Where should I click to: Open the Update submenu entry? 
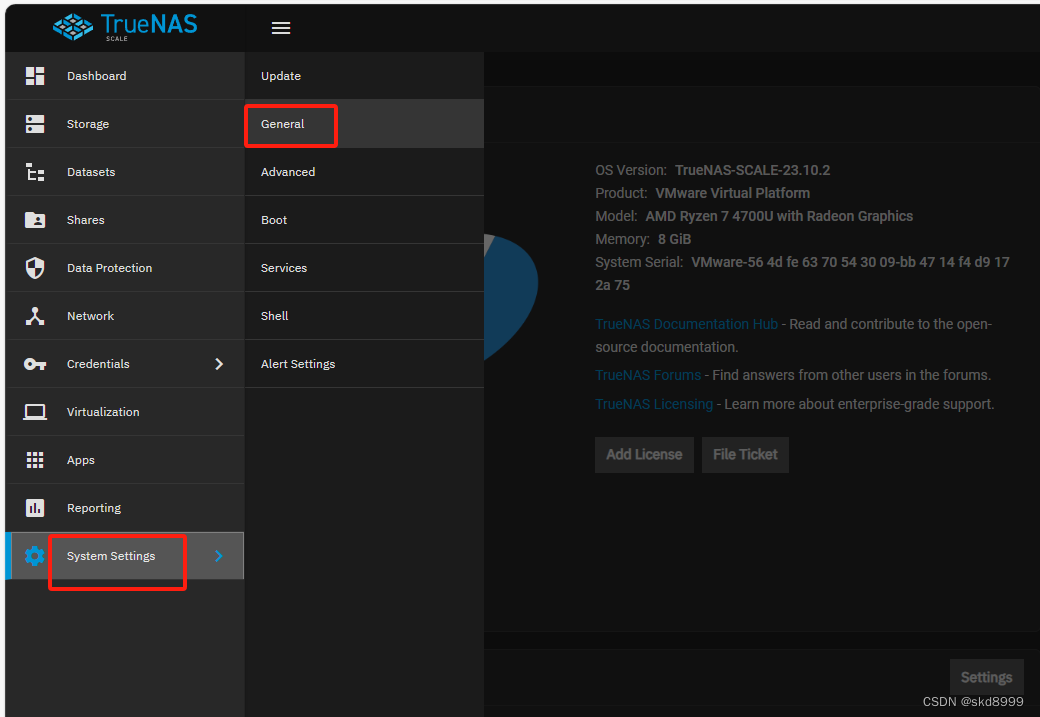pyautogui.click(x=364, y=76)
